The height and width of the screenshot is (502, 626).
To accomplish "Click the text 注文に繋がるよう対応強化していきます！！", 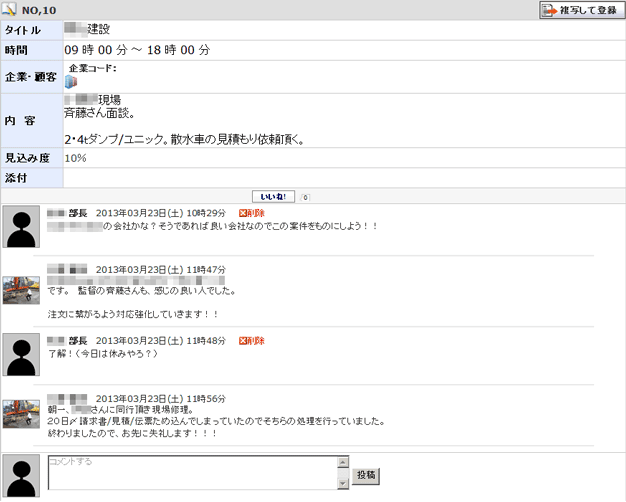I will pos(133,314).
